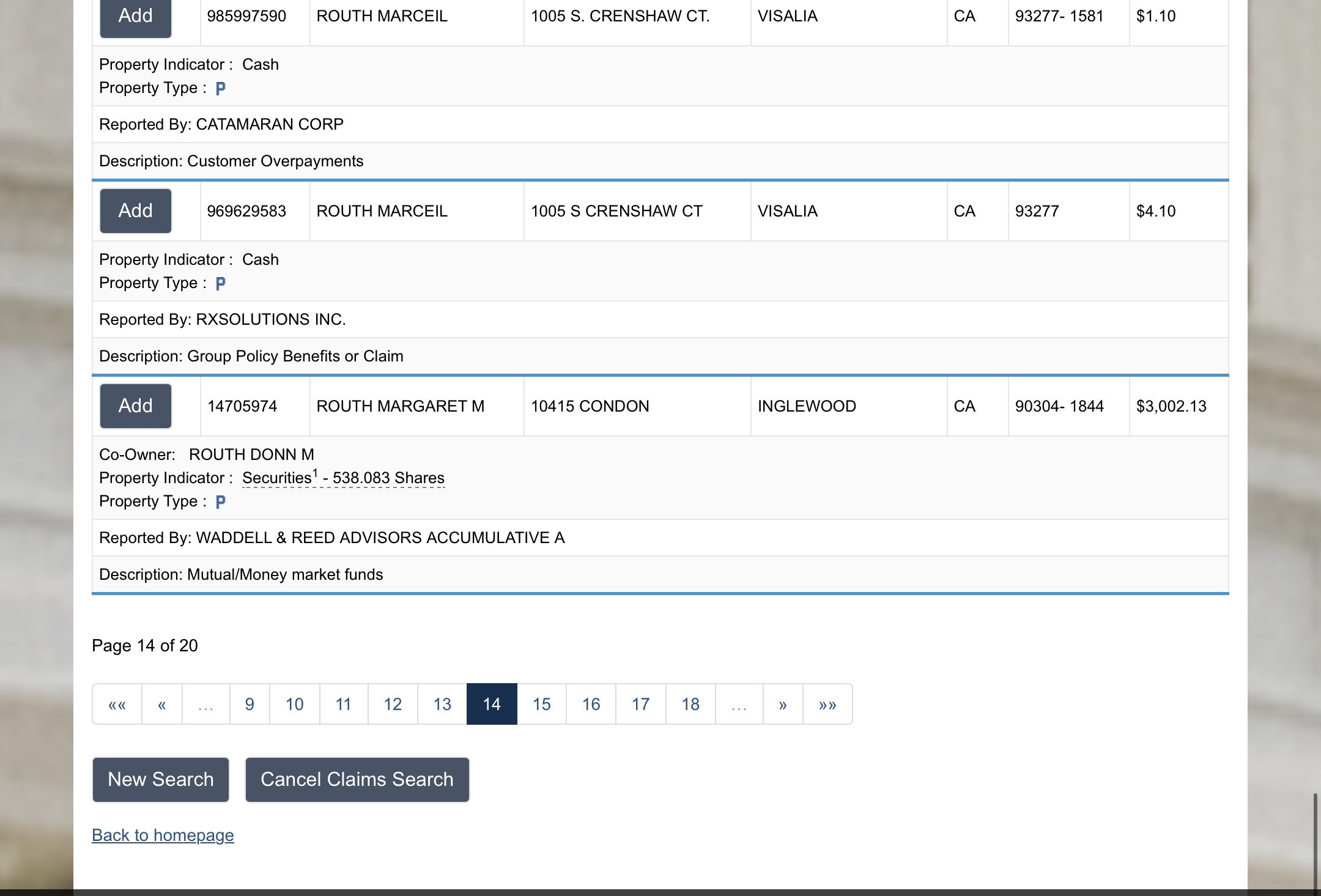Click property ID 985997590
Screen dimensions: 1321x896
[246, 17]
